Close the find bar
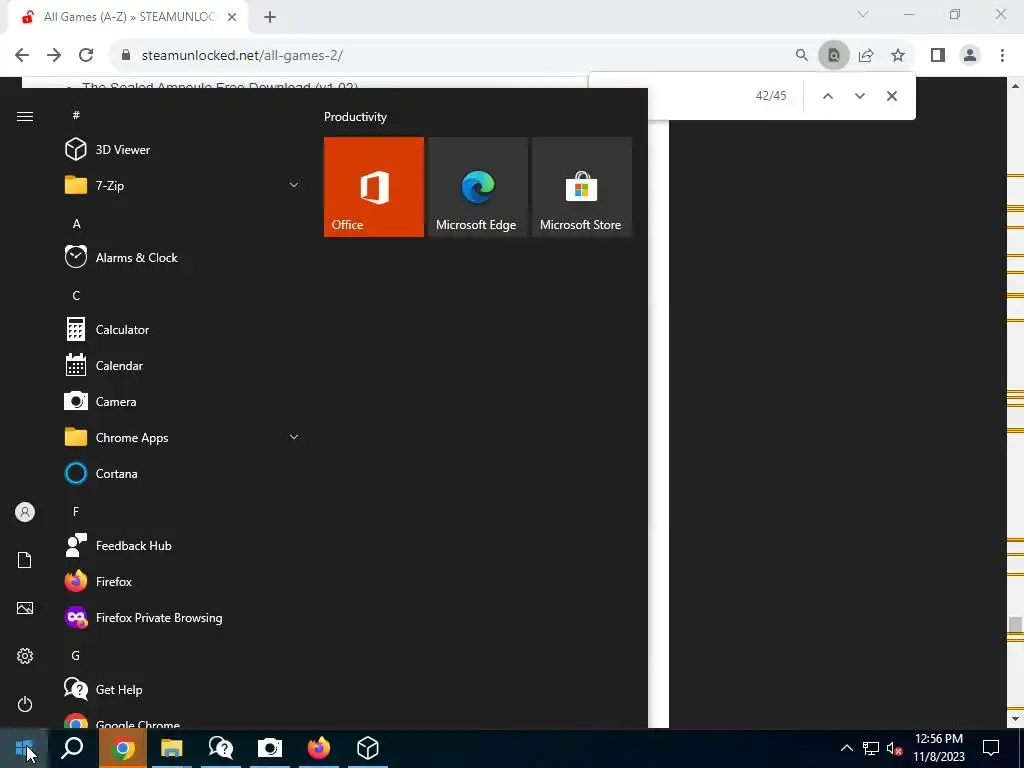Image resolution: width=1024 pixels, height=768 pixels. point(891,96)
